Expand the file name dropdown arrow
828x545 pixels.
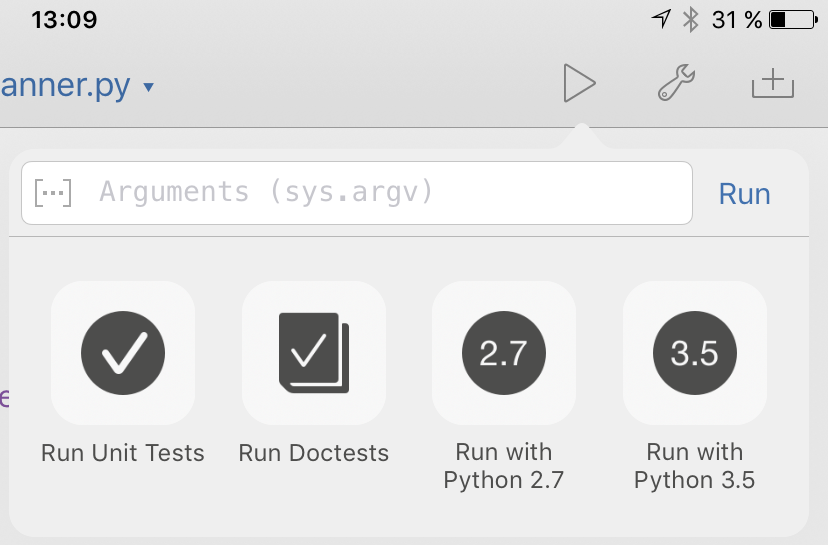(x=149, y=88)
